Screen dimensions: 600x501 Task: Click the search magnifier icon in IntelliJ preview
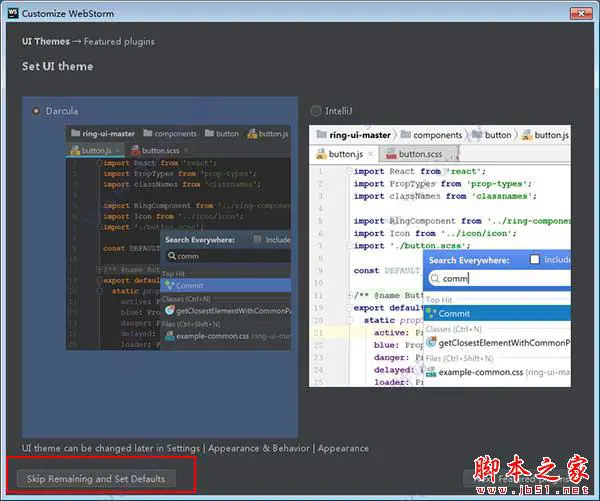[x=435, y=278]
